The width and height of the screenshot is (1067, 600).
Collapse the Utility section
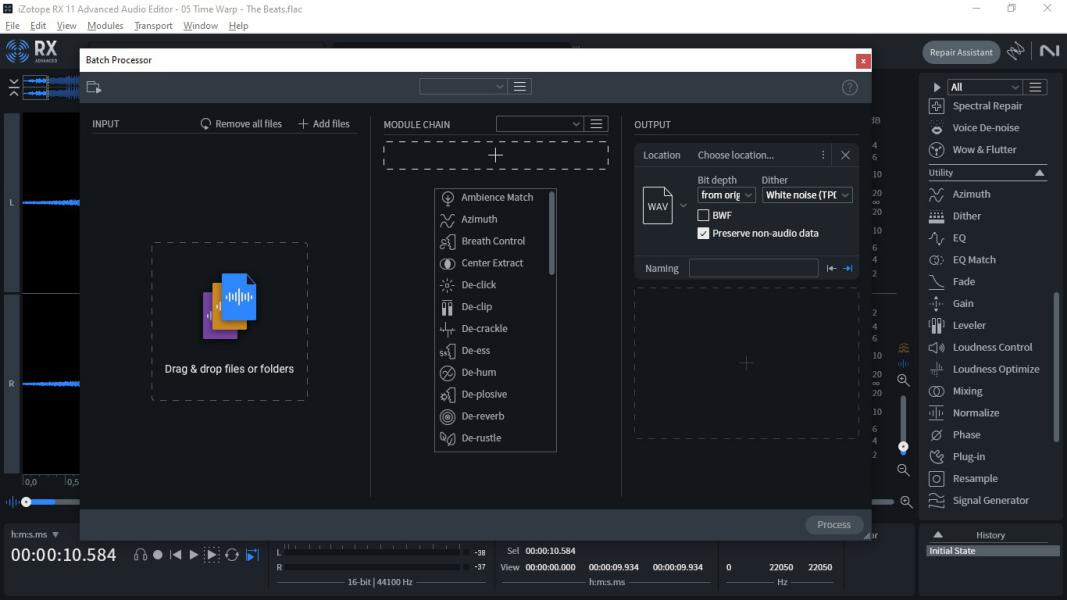[x=1039, y=173]
